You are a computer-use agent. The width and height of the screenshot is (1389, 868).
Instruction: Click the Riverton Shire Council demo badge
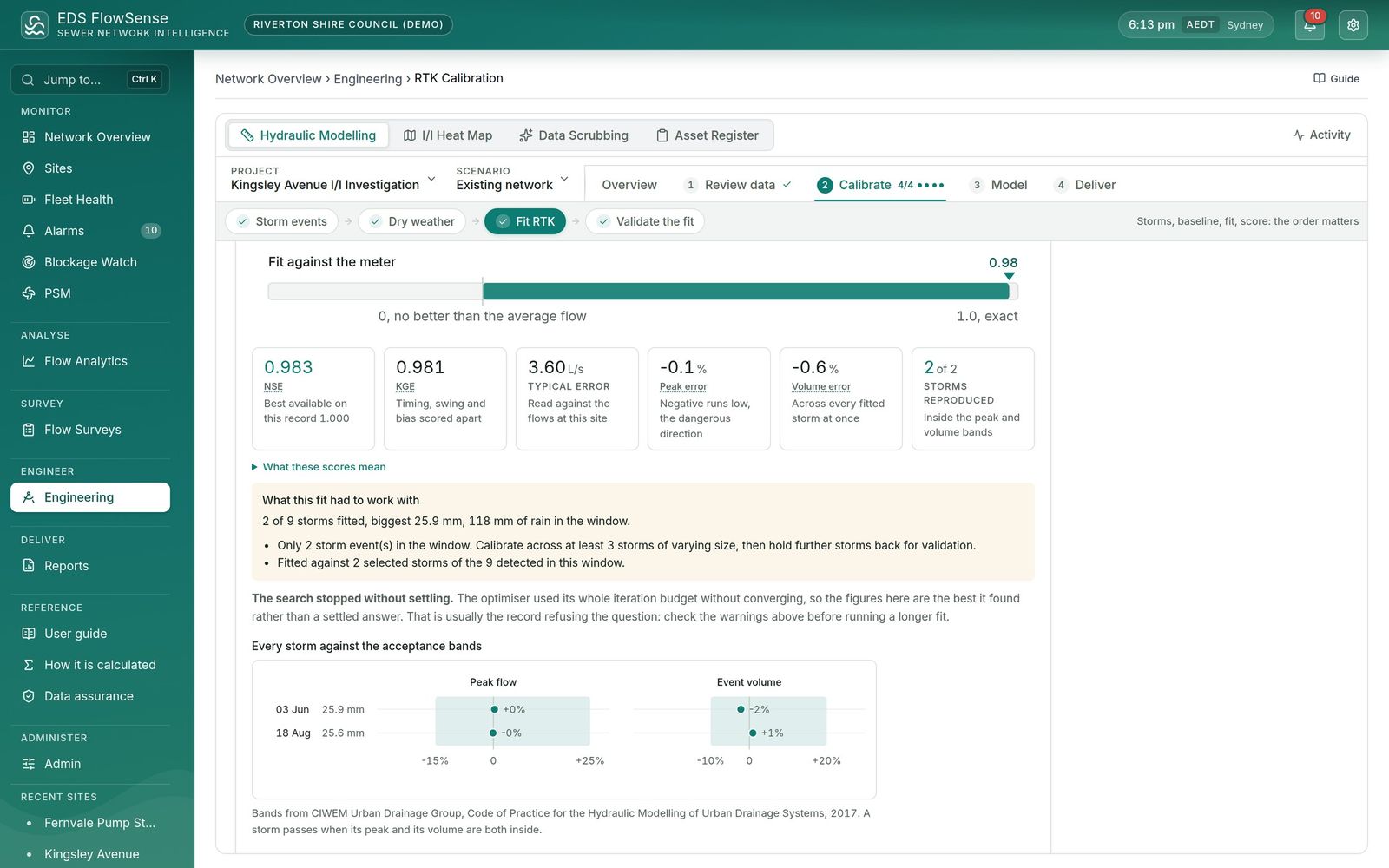[348, 24]
